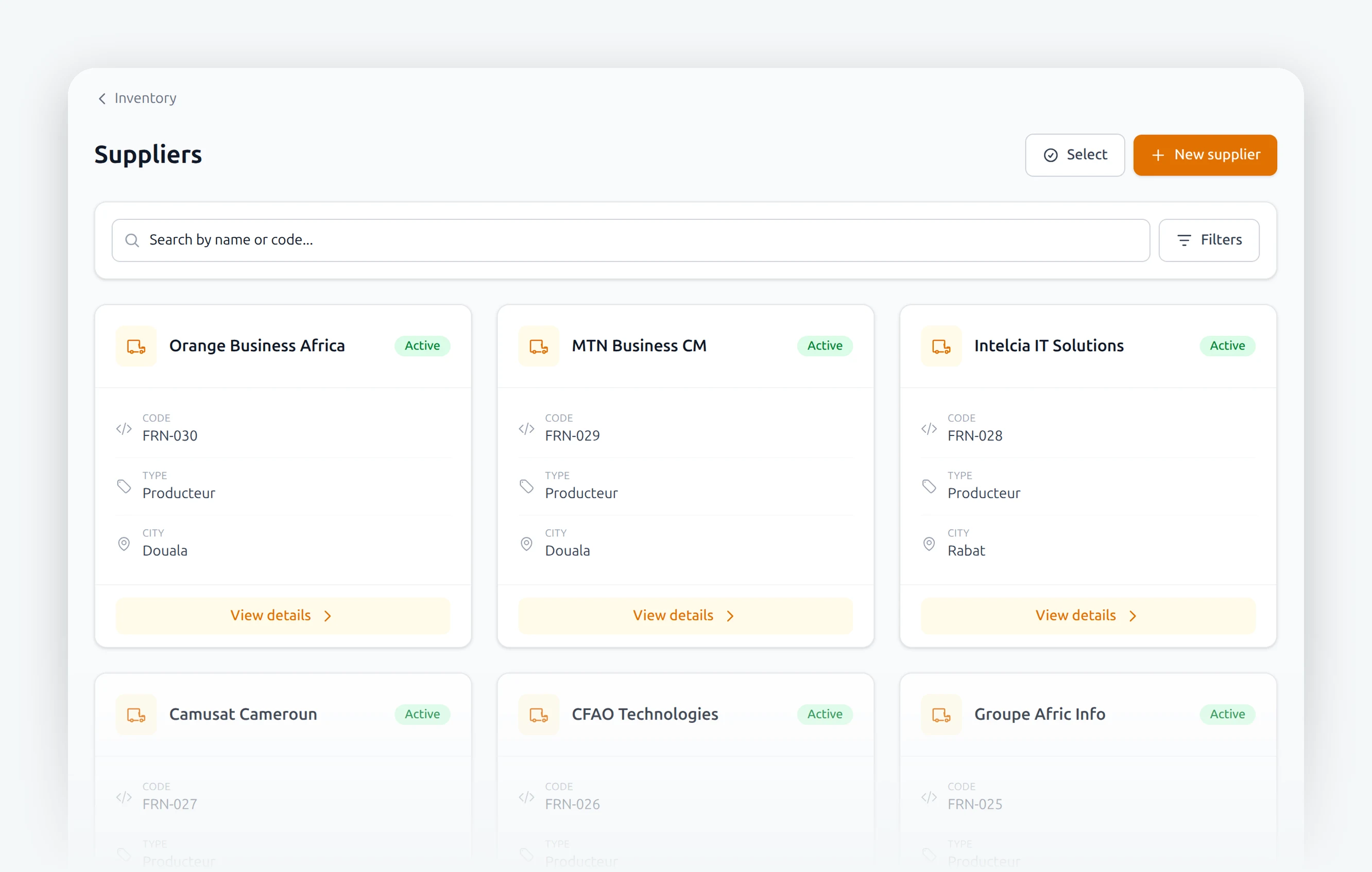Click the filter lines icon
Image resolution: width=1372 pixels, height=872 pixels.
tap(1184, 240)
